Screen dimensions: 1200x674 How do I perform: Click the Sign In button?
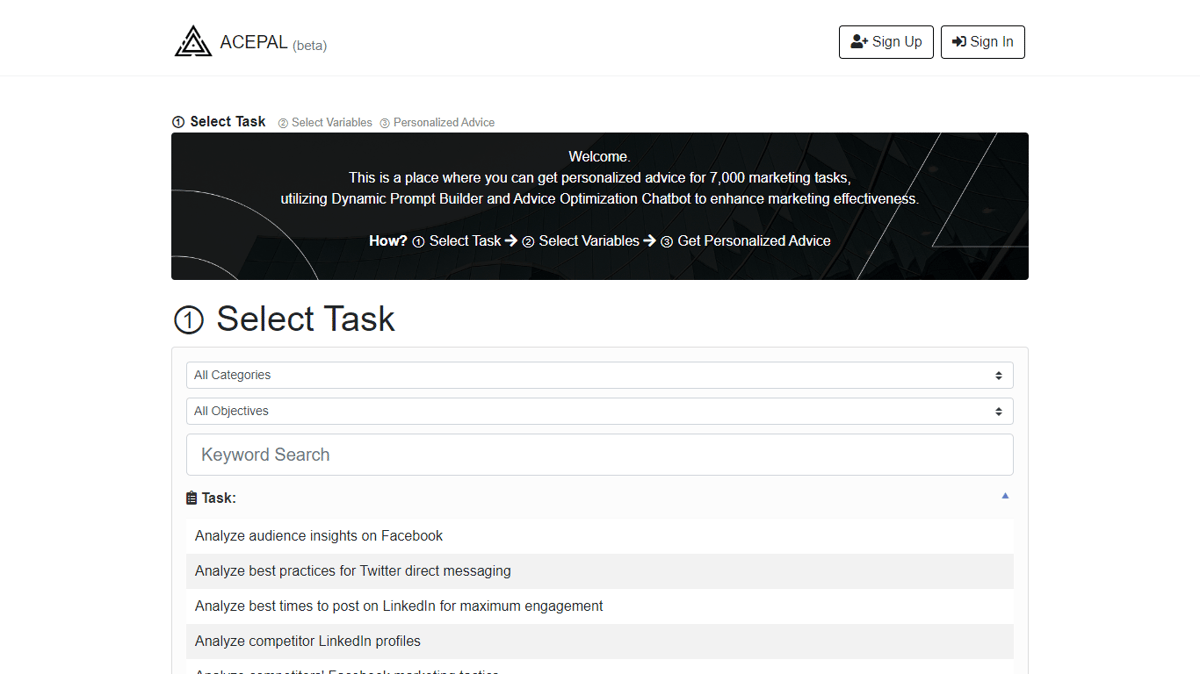[x=982, y=42]
